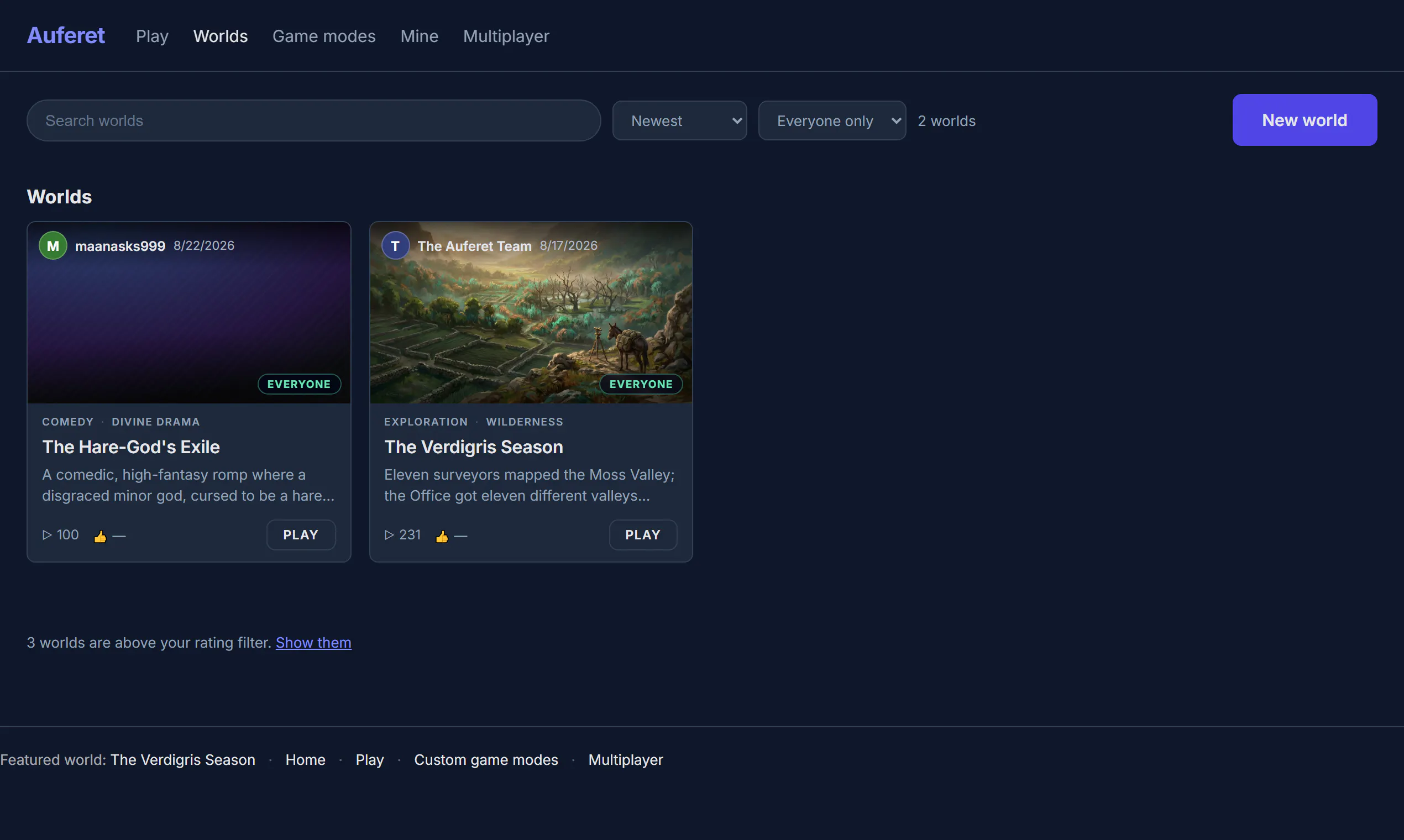Click the 8/22/2026 date
The height and width of the screenshot is (840, 1404).
tap(204, 246)
